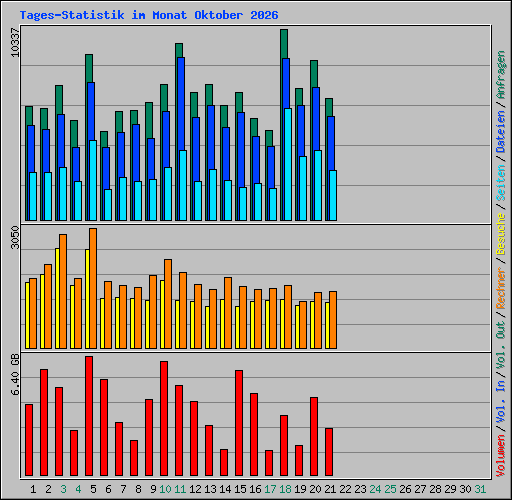Click day '9' on the x-axis
The width and height of the screenshot is (512, 500).
[x=153, y=489]
